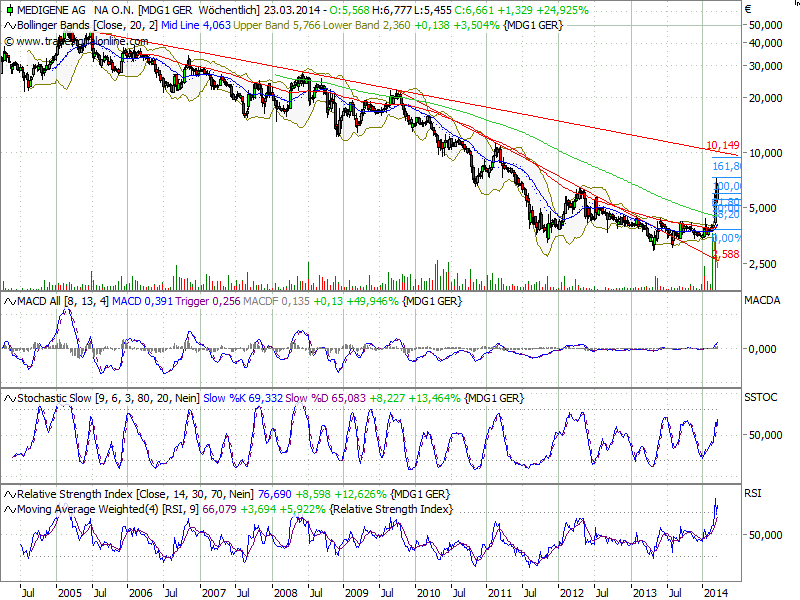The height and width of the screenshot is (600, 800).
Task: Click the Mid Line 4,063 value
Action: pyautogui.click(x=196, y=26)
